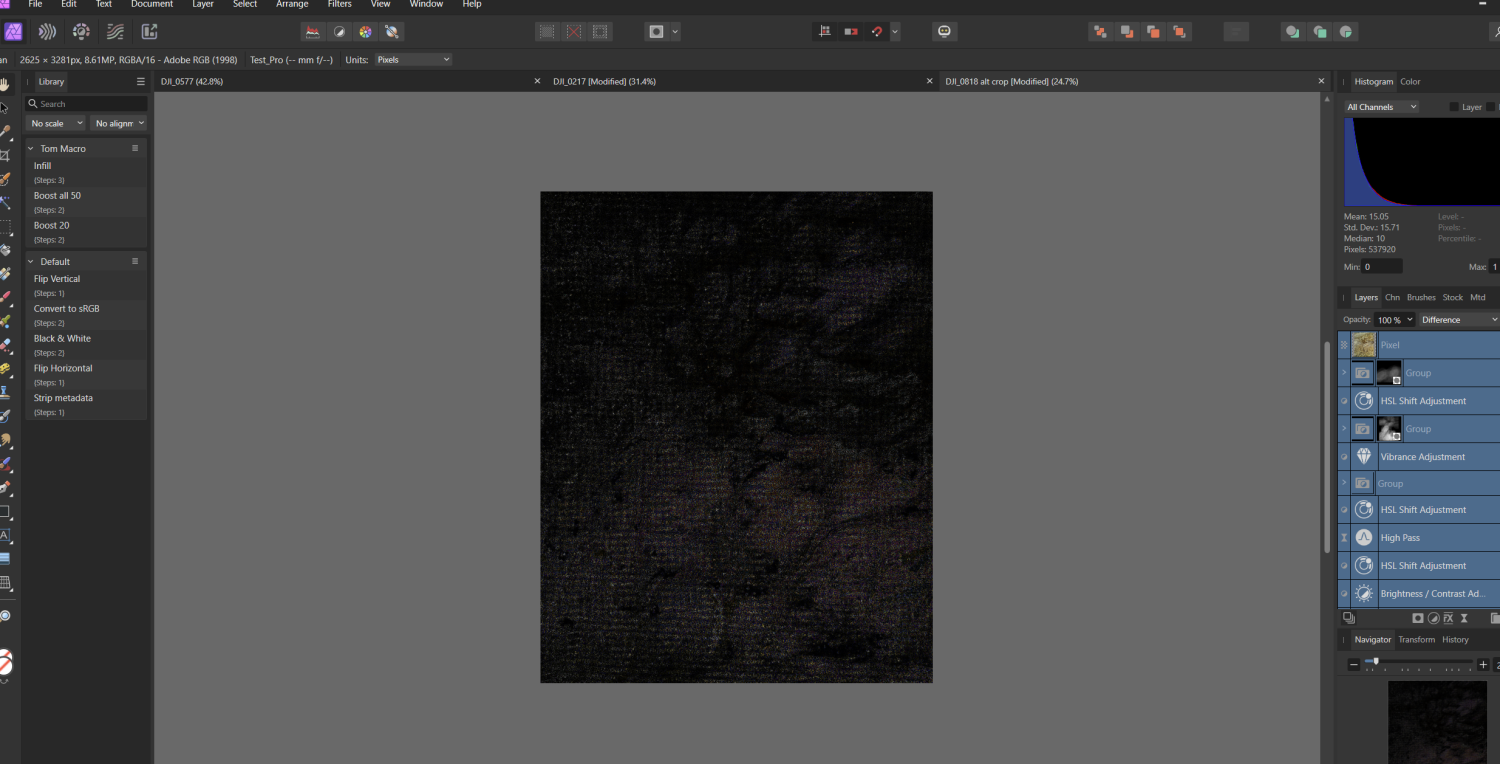Switch to the DJI_0577 document tab
This screenshot has width=1500, height=764.
coord(192,82)
